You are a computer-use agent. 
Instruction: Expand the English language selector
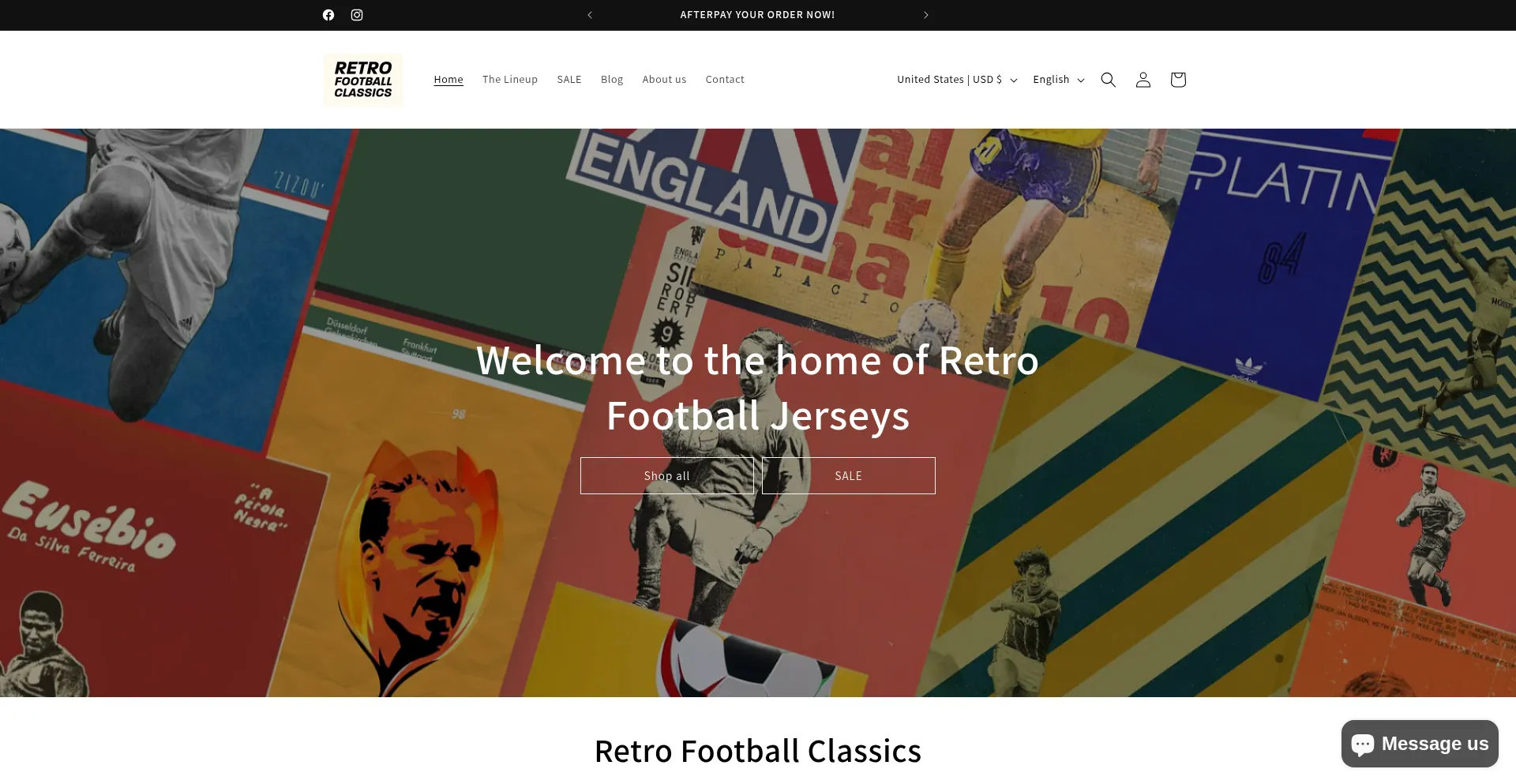click(1059, 80)
